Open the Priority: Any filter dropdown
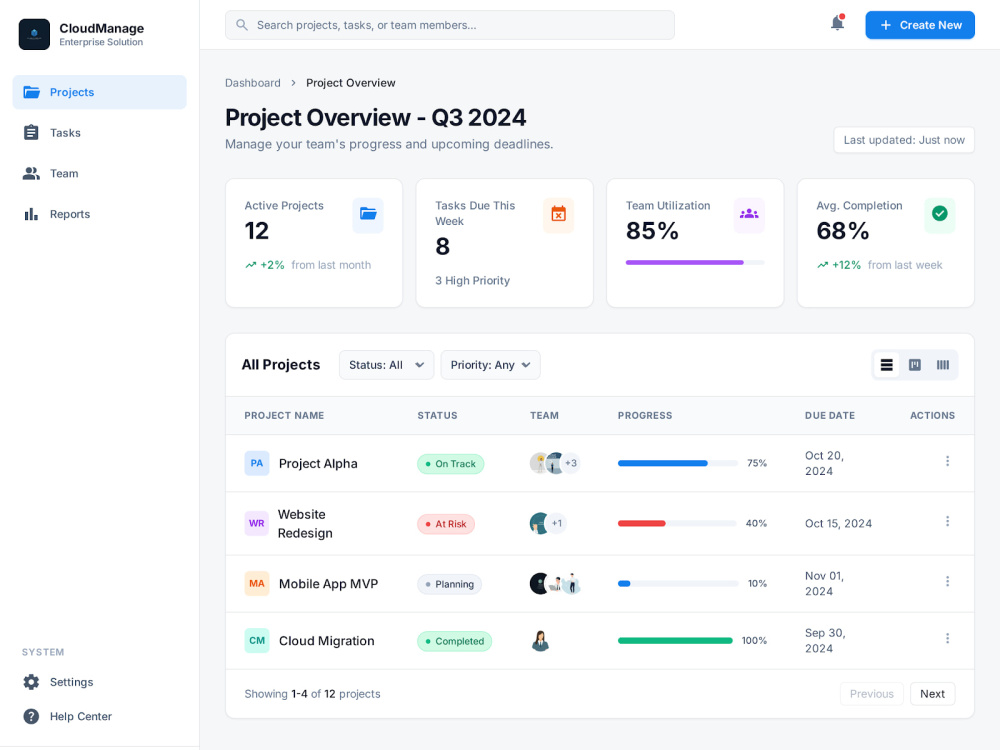The height and width of the screenshot is (750, 1000). pyautogui.click(x=490, y=365)
